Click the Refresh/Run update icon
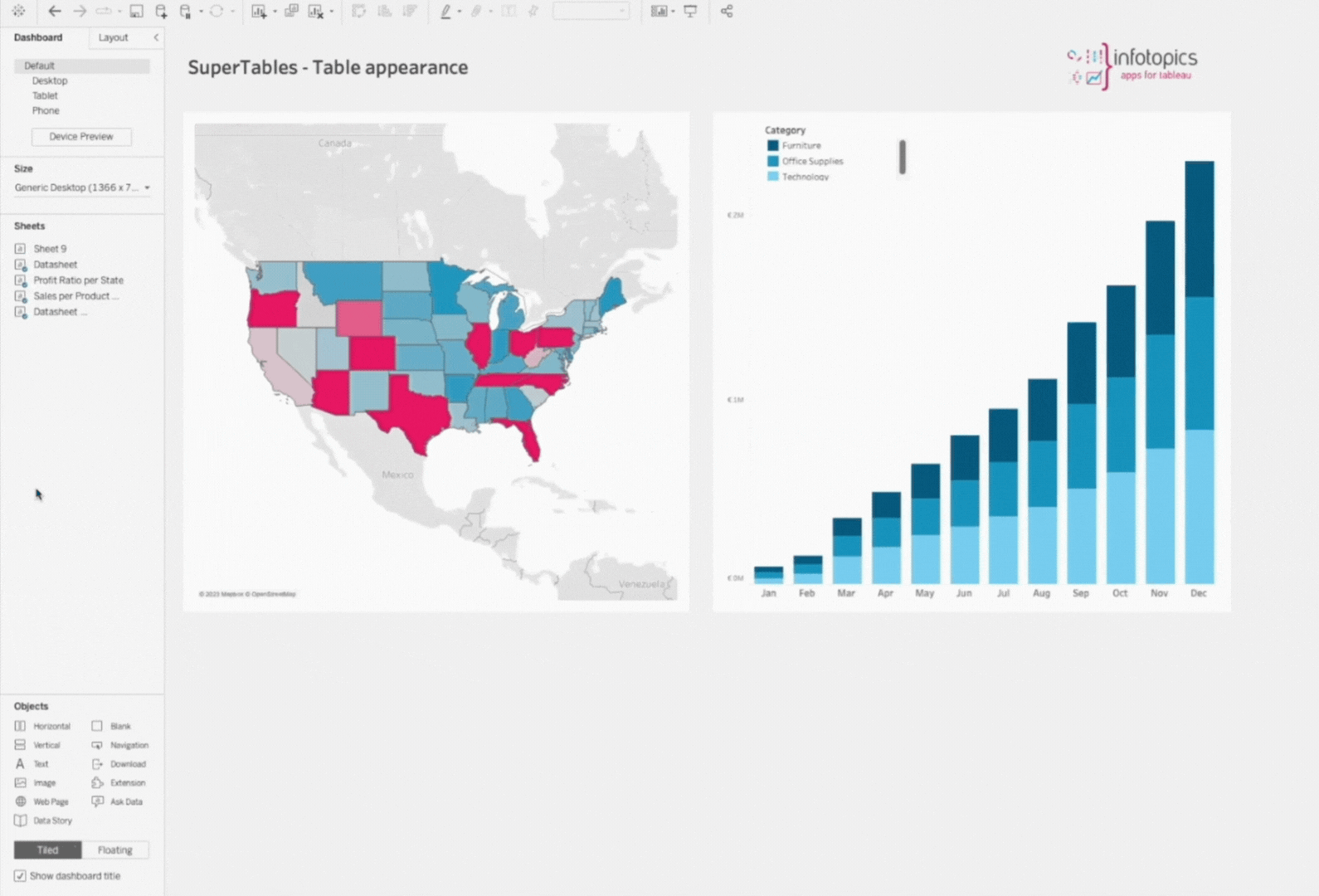The width and height of the screenshot is (1319, 896). pyautogui.click(x=217, y=11)
